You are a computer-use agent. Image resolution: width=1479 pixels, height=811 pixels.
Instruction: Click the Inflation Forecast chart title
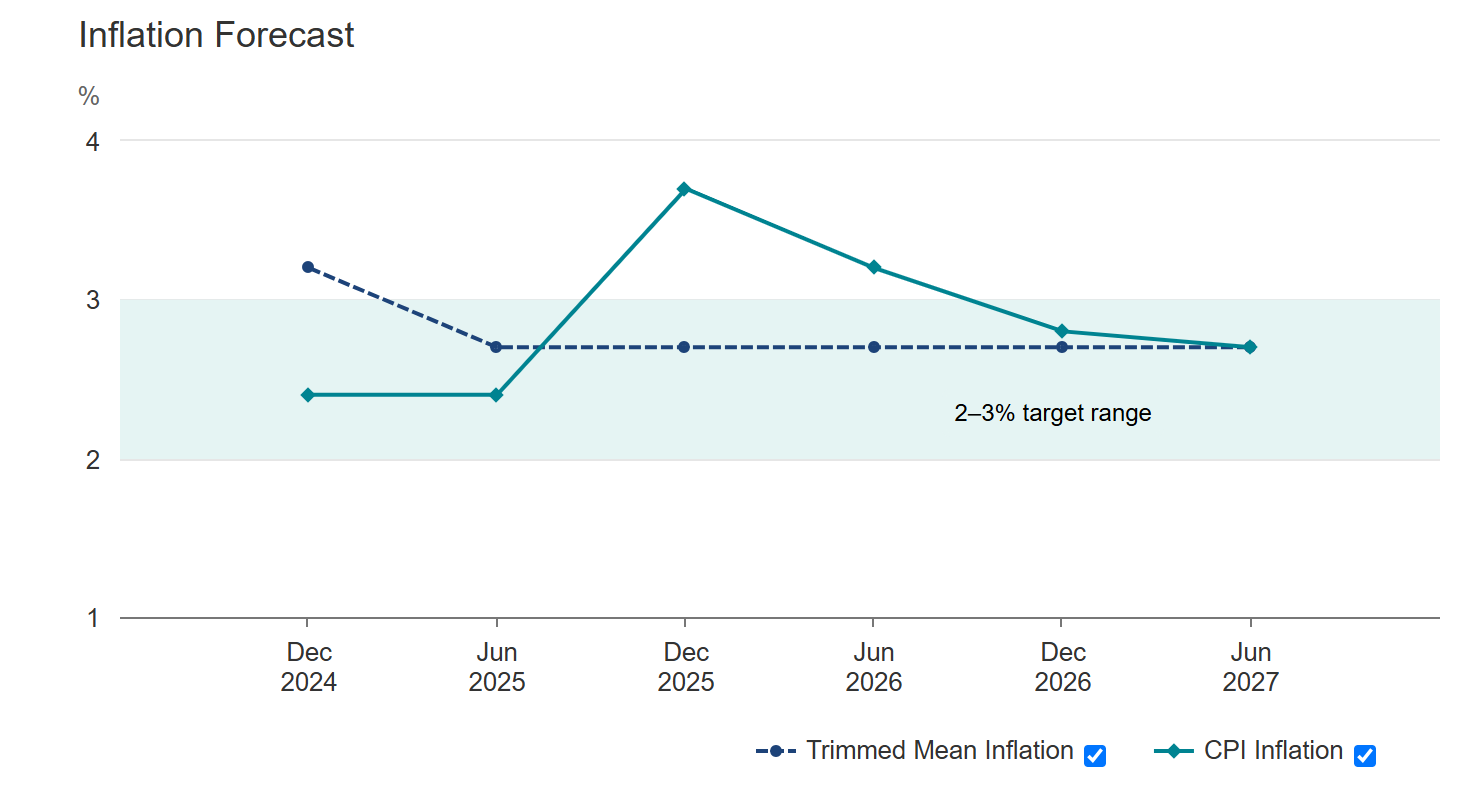tap(216, 35)
